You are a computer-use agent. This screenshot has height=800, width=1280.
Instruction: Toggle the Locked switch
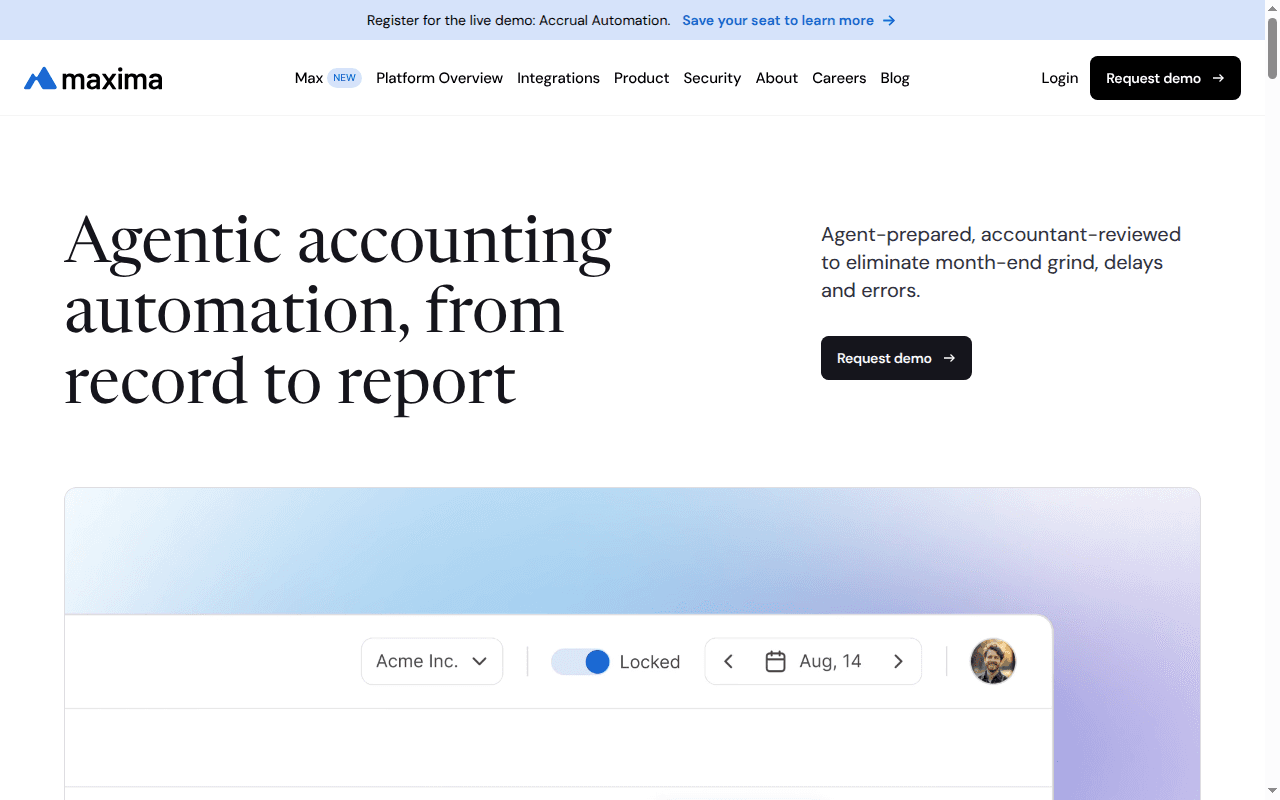pyautogui.click(x=580, y=661)
